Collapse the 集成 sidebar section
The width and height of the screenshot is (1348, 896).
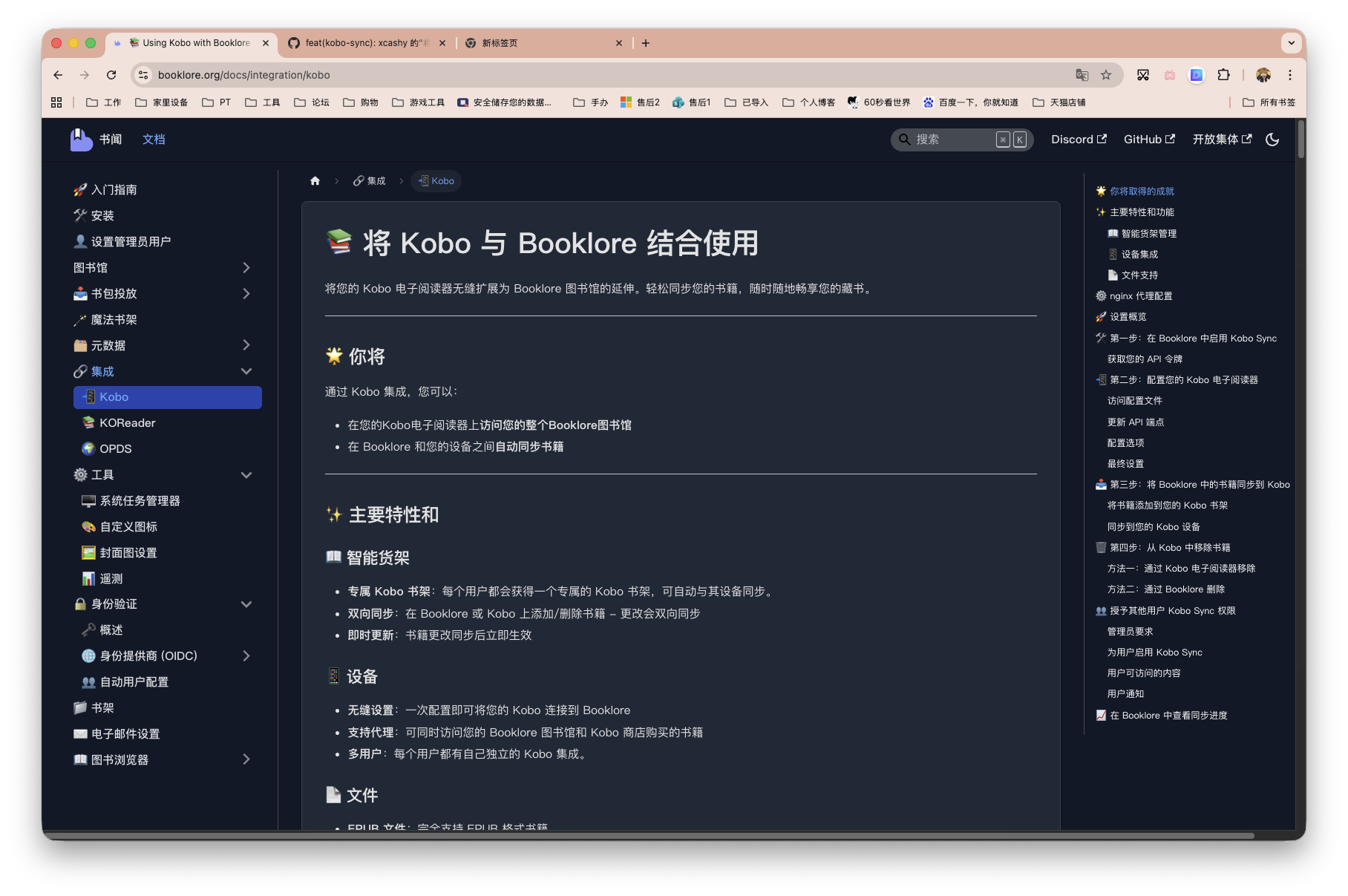coord(246,371)
